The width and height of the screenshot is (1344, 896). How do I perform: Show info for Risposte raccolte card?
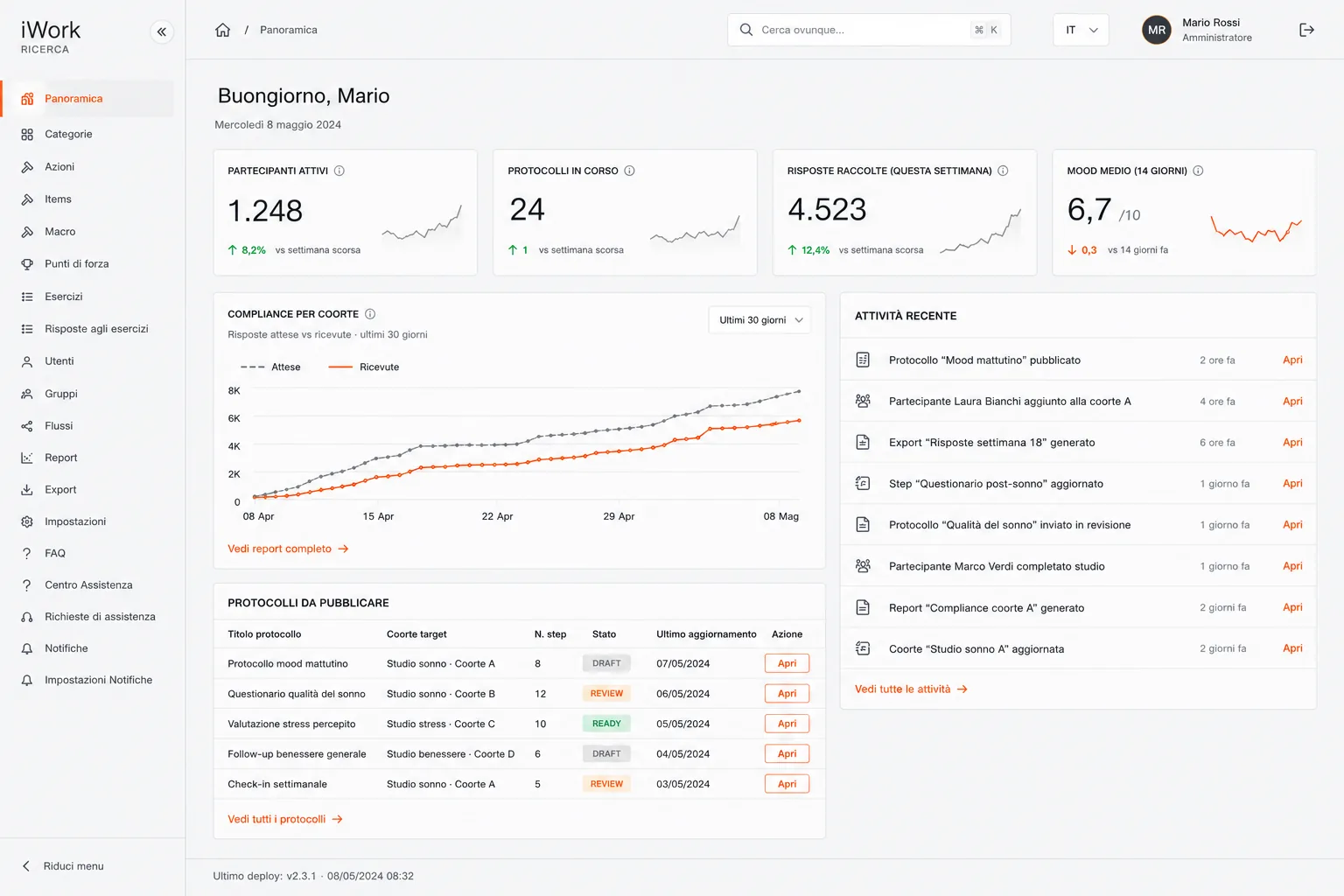click(1003, 171)
